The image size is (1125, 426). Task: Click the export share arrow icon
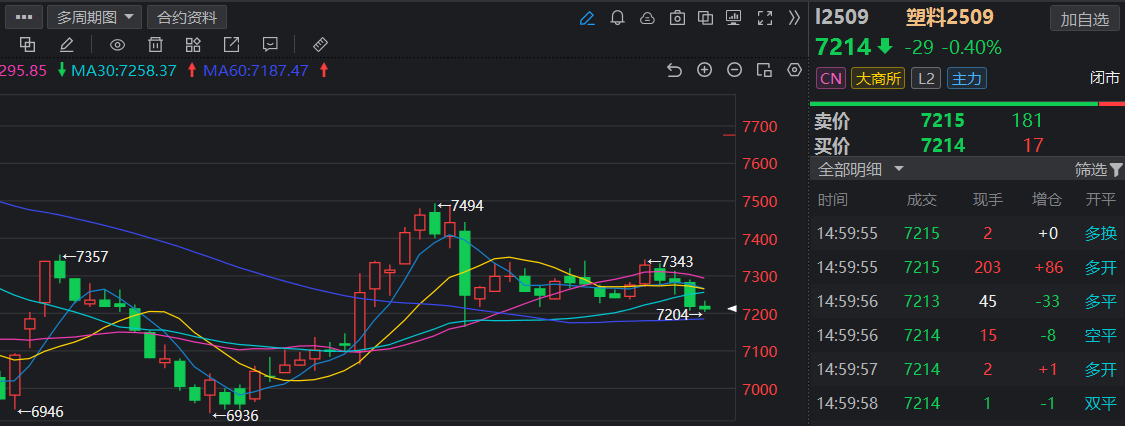pyautogui.click(x=231, y=45)
